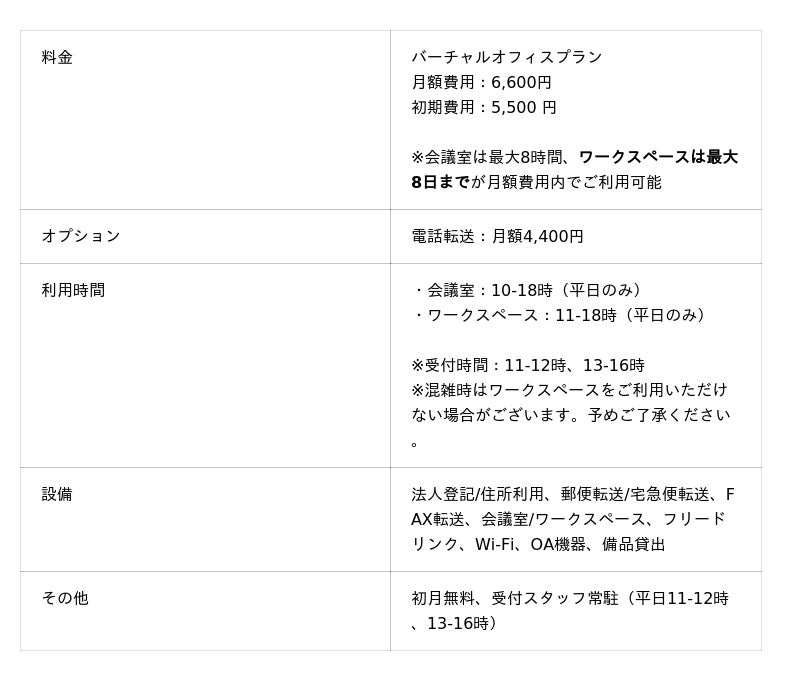Click the ワークスペース：11-18時 hours line

(560, 316)
